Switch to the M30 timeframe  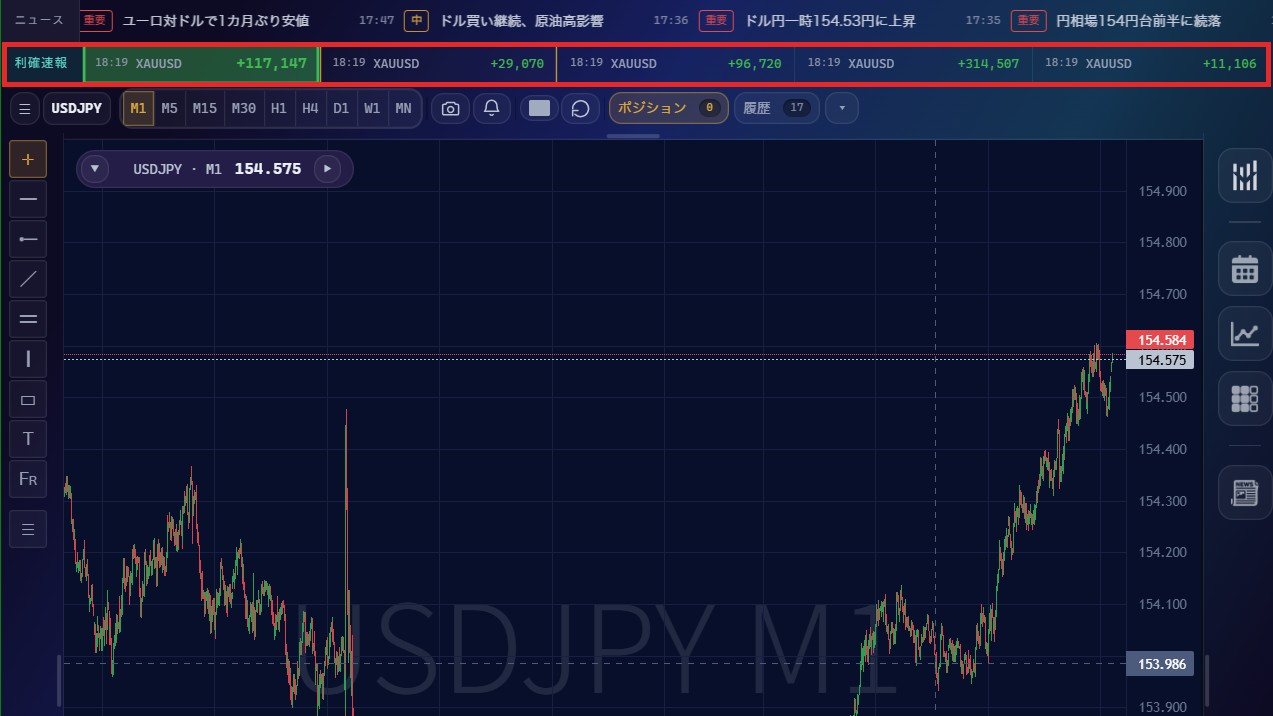pyautogui.click(x=243, y=108)
